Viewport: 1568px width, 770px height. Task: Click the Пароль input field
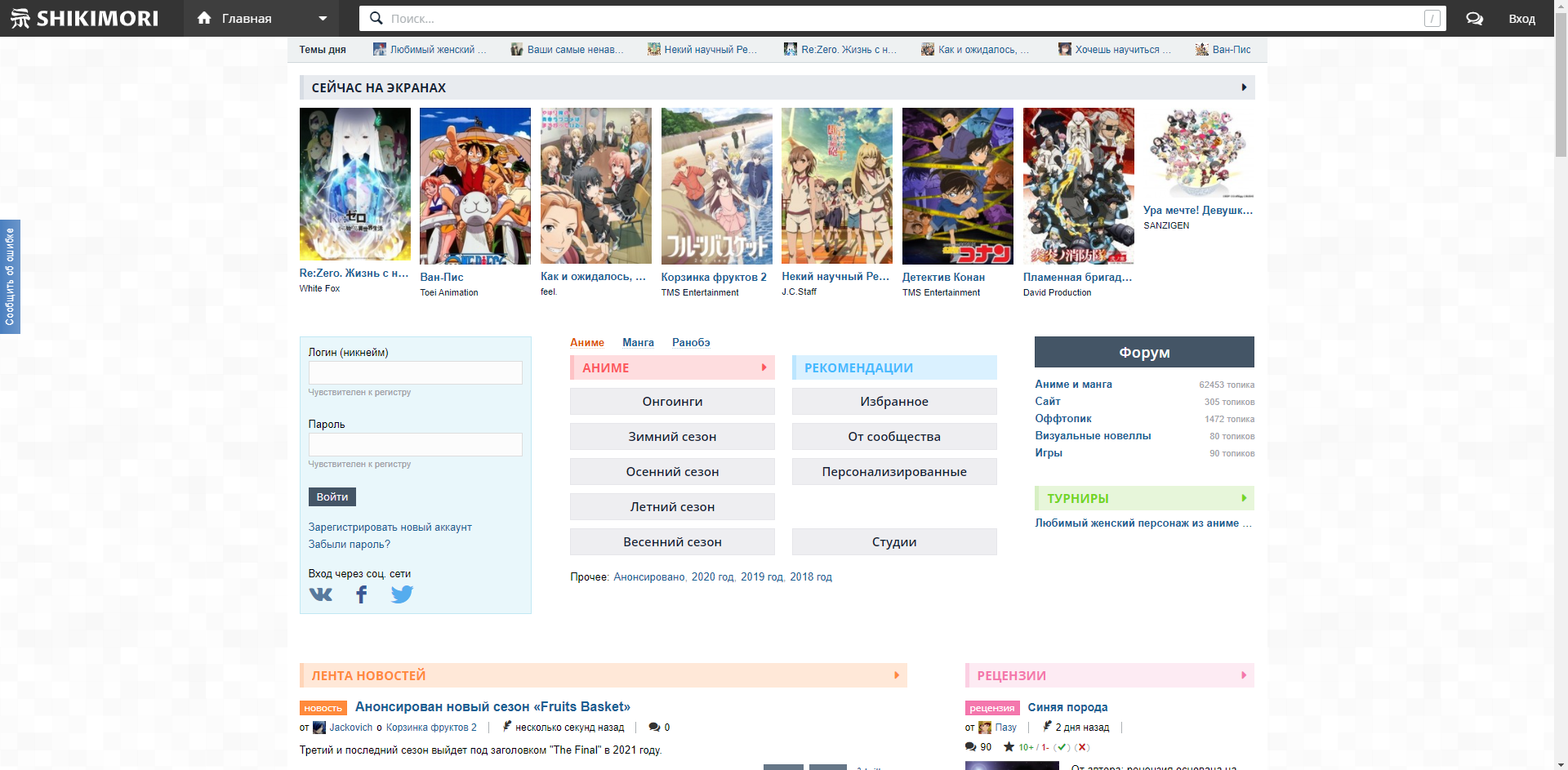tap(415, 444)
